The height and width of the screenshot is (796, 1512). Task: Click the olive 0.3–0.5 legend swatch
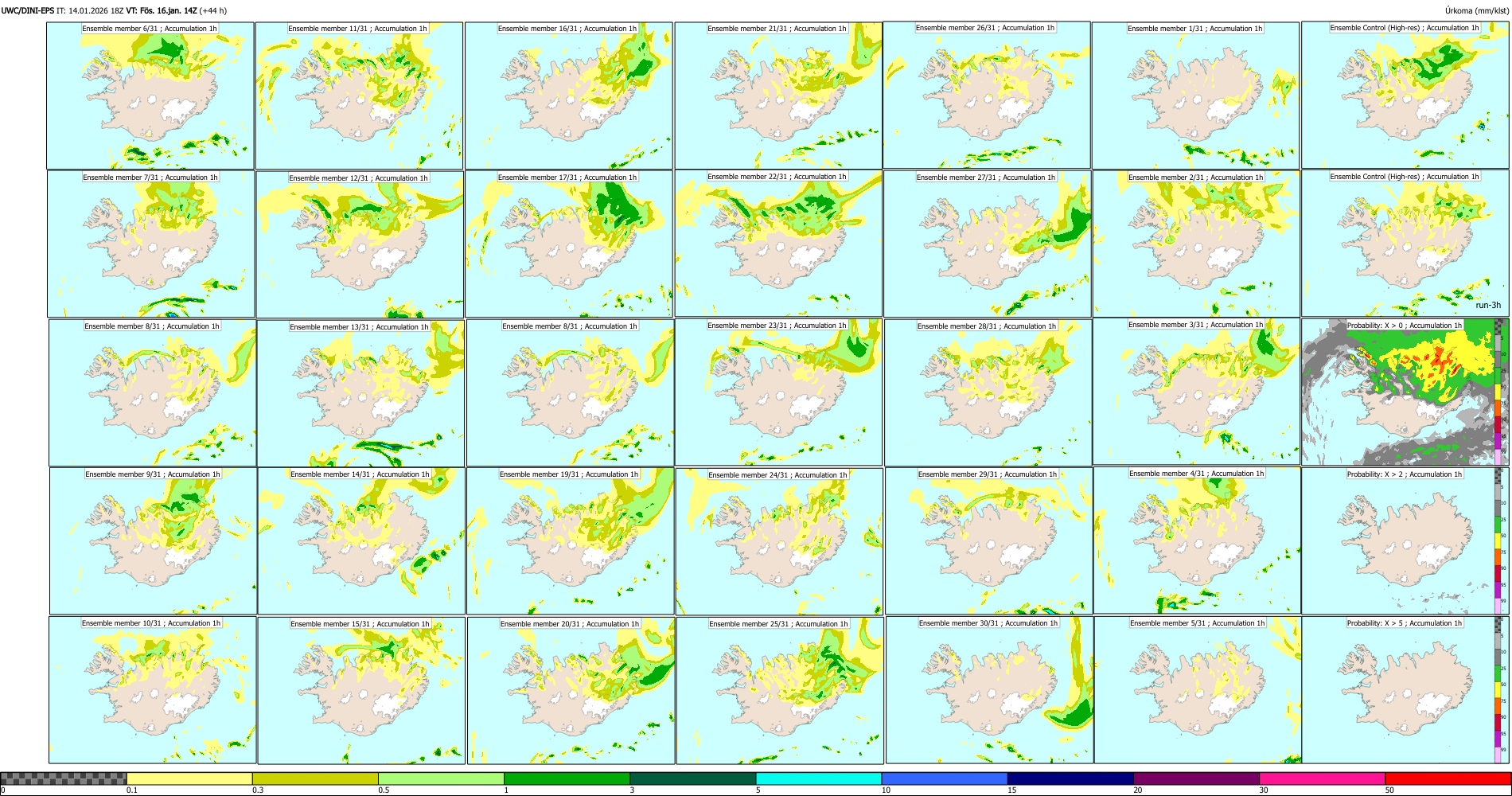click(x=315, y=778)
